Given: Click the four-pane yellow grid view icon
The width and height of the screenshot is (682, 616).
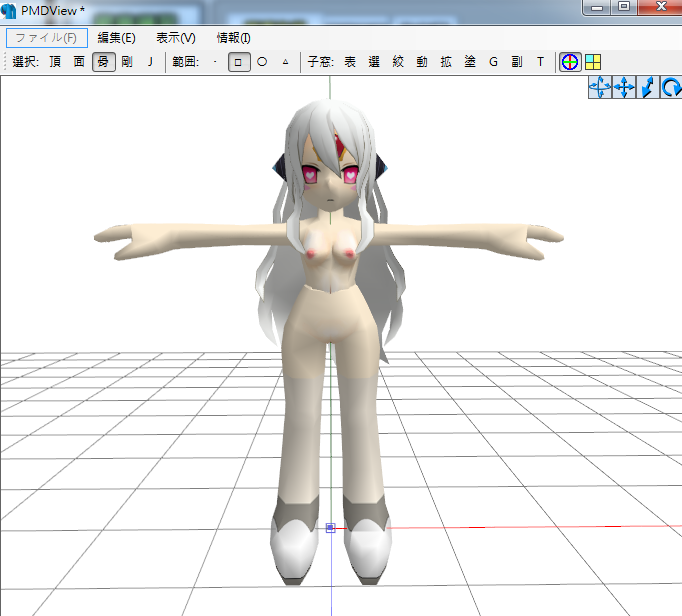Looking at the screenshot, I should point(592,62).
